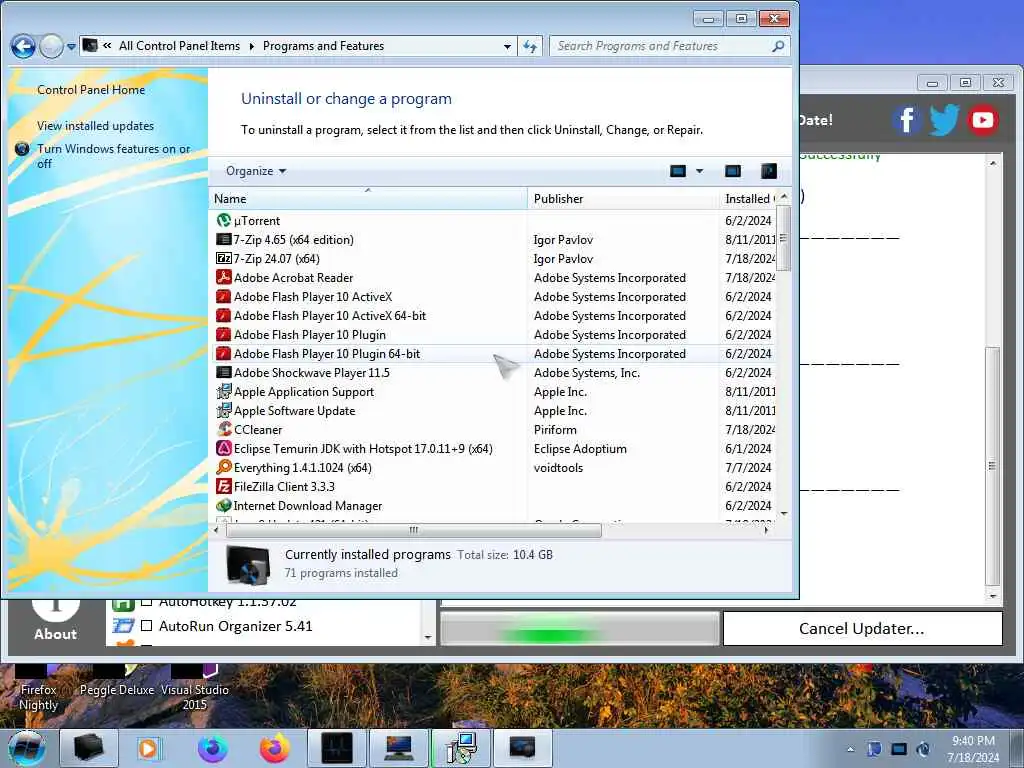This screenshot has height=768, width=1024.
Task: Select the 7-Zip 24.07 (x64) icon
Action: (223, 259)
